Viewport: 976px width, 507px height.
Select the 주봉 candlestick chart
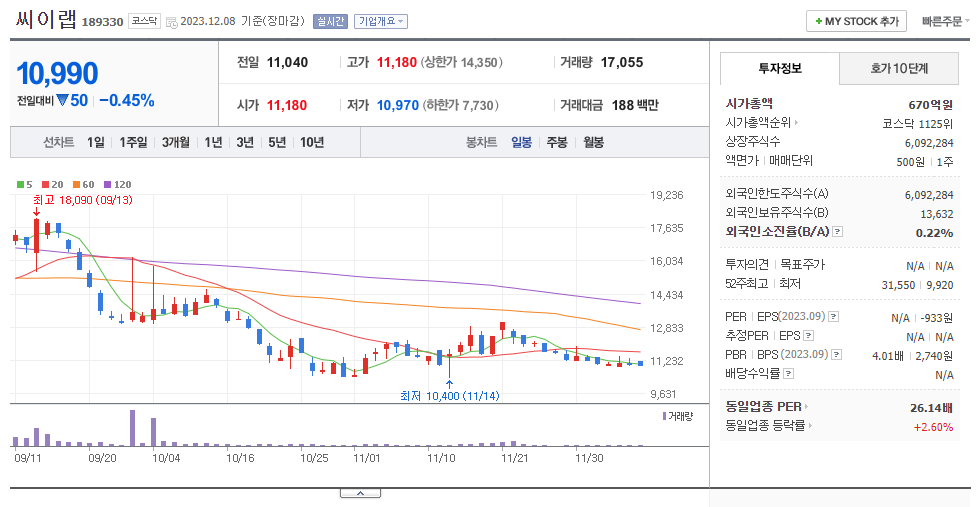[x=557, y=142]
